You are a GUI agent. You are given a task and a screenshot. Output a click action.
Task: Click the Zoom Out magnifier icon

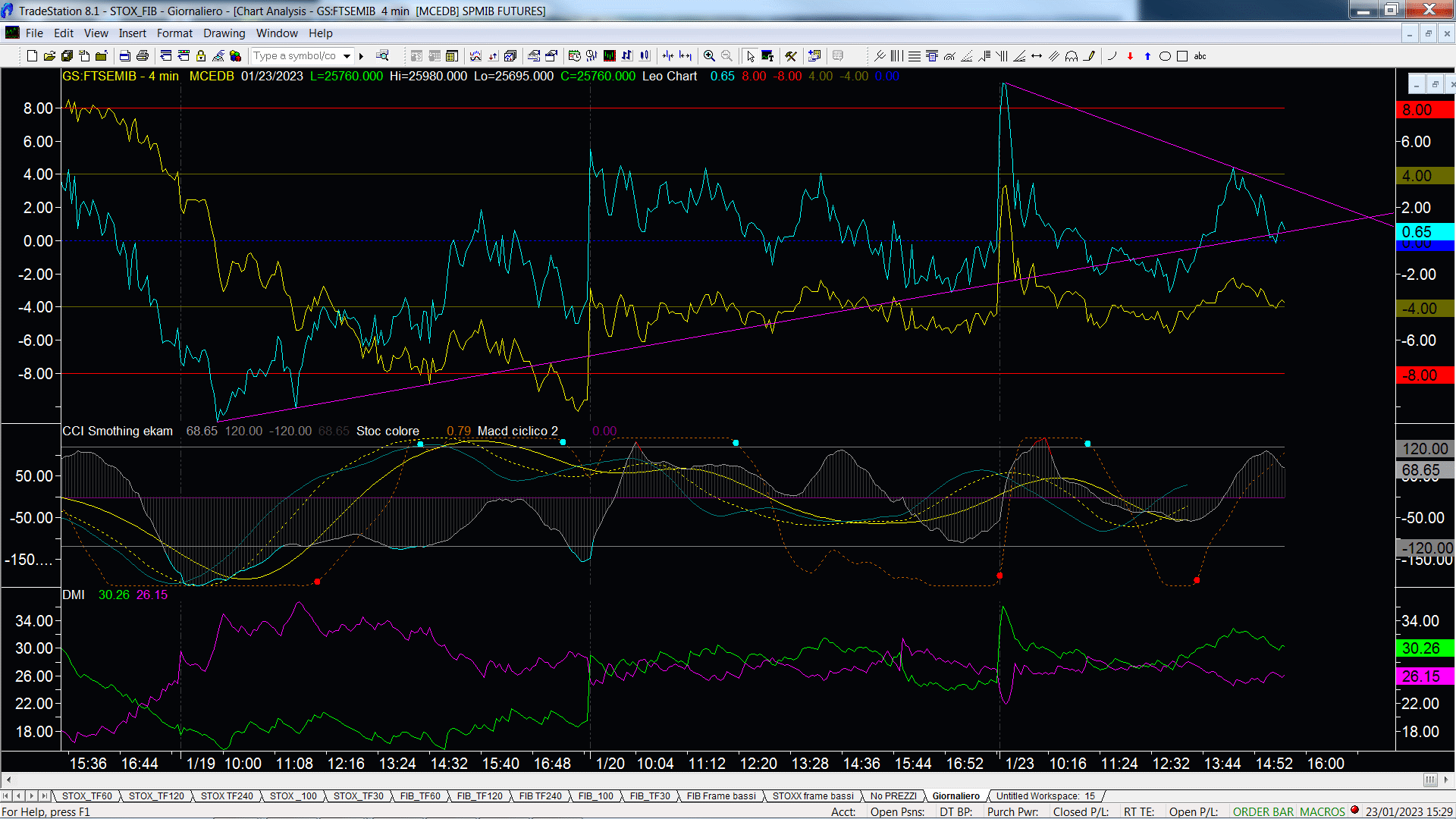point(726,56)
